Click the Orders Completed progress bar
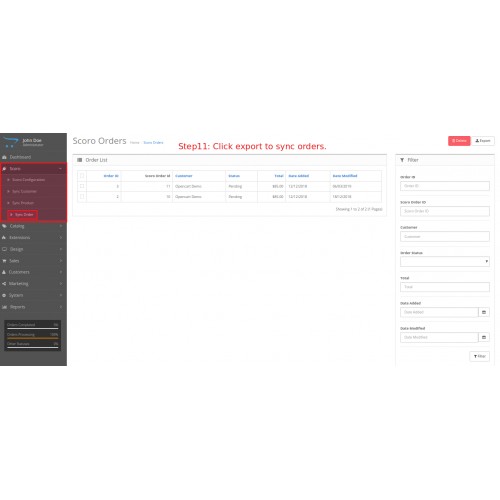The width and height of the screenshot is (500, 500). click(33, 328)
